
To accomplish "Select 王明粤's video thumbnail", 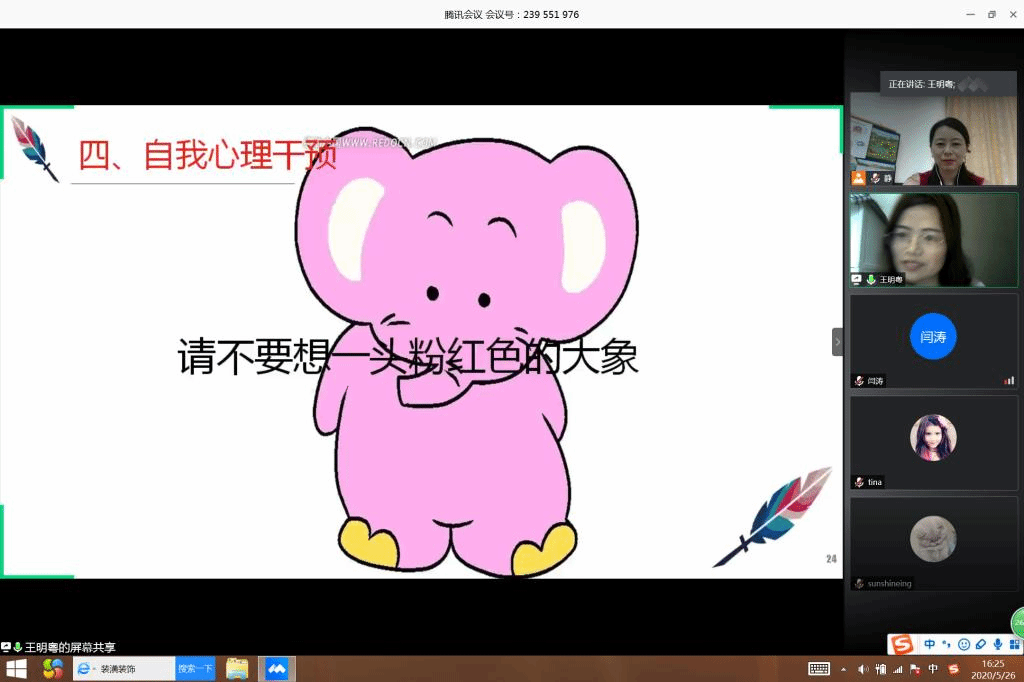I will click(x=933, y=240).
